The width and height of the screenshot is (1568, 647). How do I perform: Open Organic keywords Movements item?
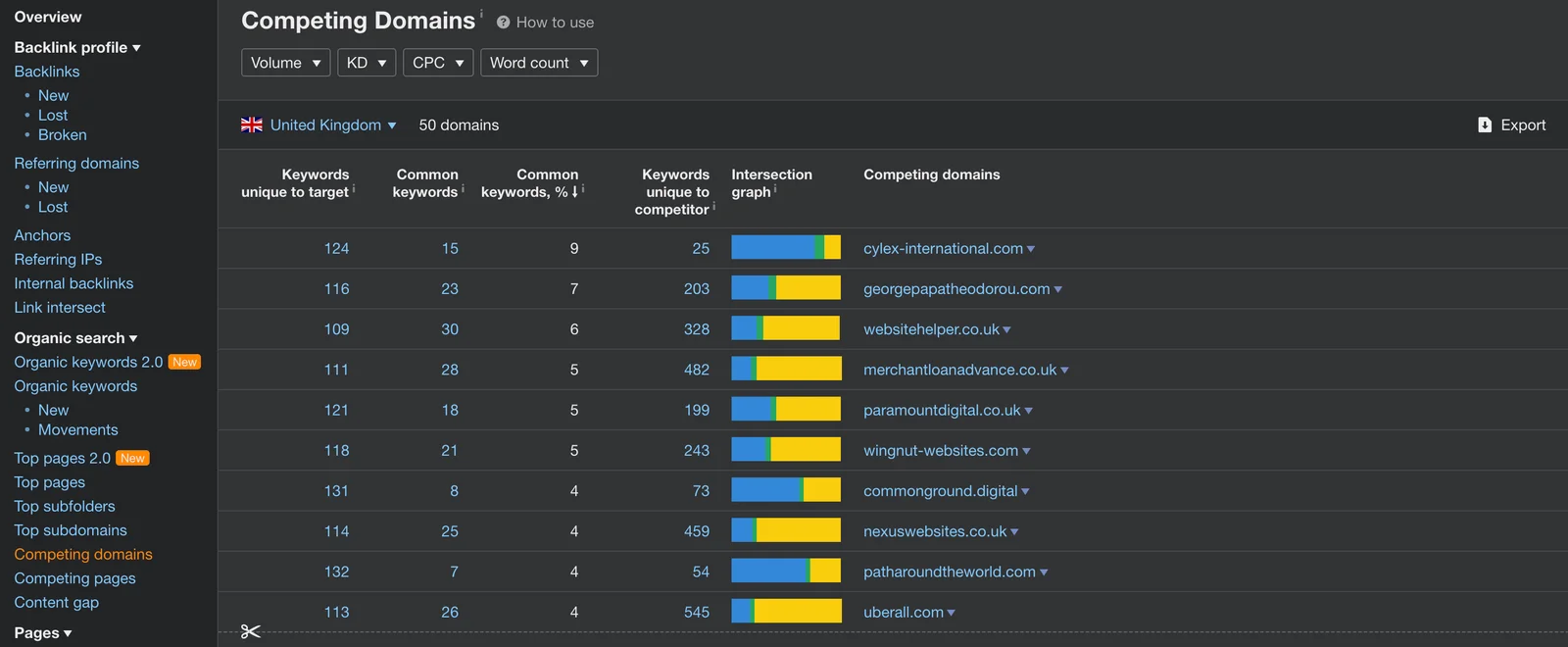pos(78,430)
